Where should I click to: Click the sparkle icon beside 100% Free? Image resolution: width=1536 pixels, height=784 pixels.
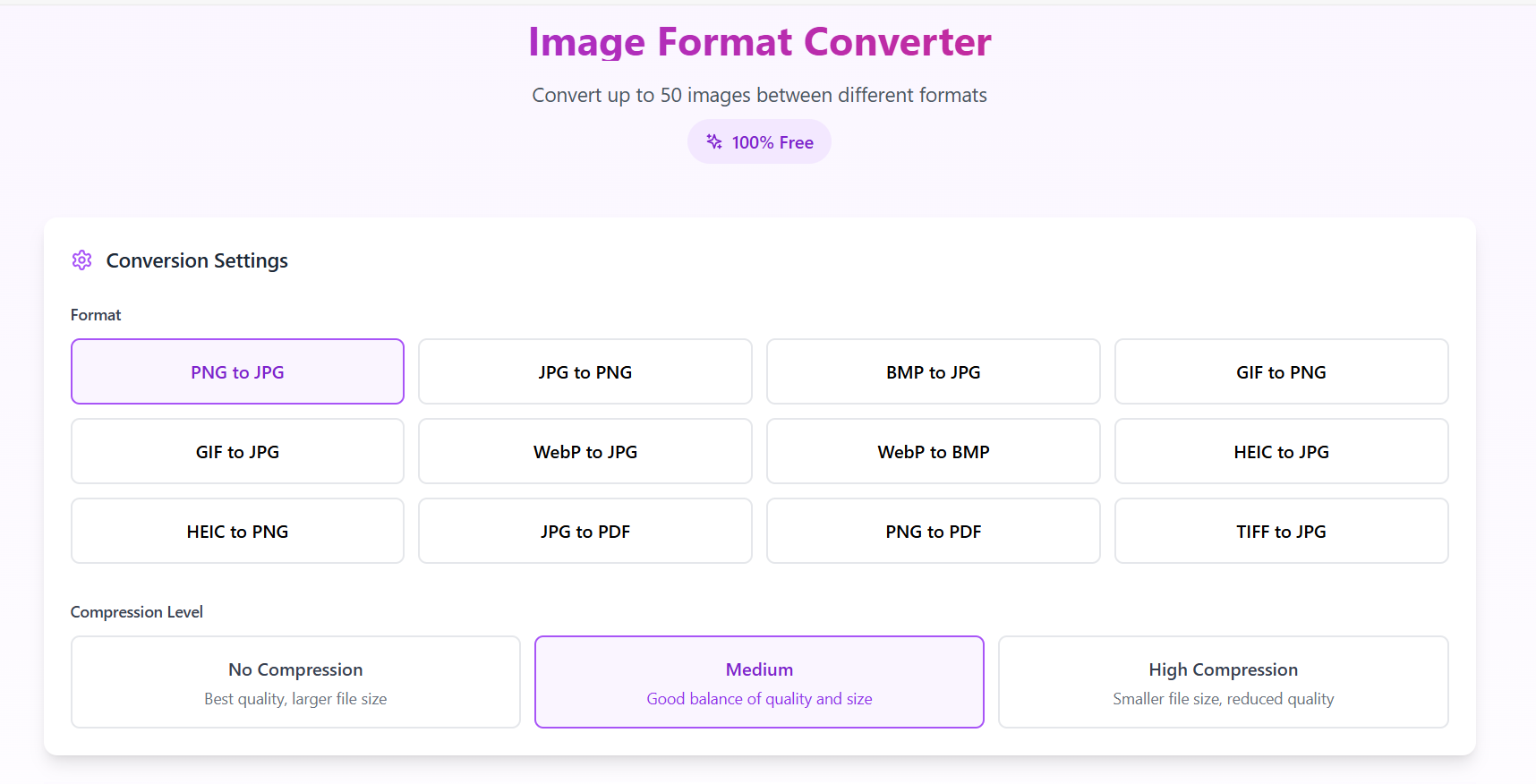714,141
